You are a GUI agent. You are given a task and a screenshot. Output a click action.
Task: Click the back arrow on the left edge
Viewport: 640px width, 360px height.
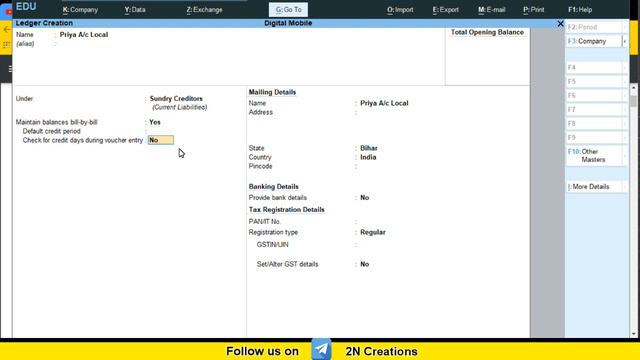(7, 29)
